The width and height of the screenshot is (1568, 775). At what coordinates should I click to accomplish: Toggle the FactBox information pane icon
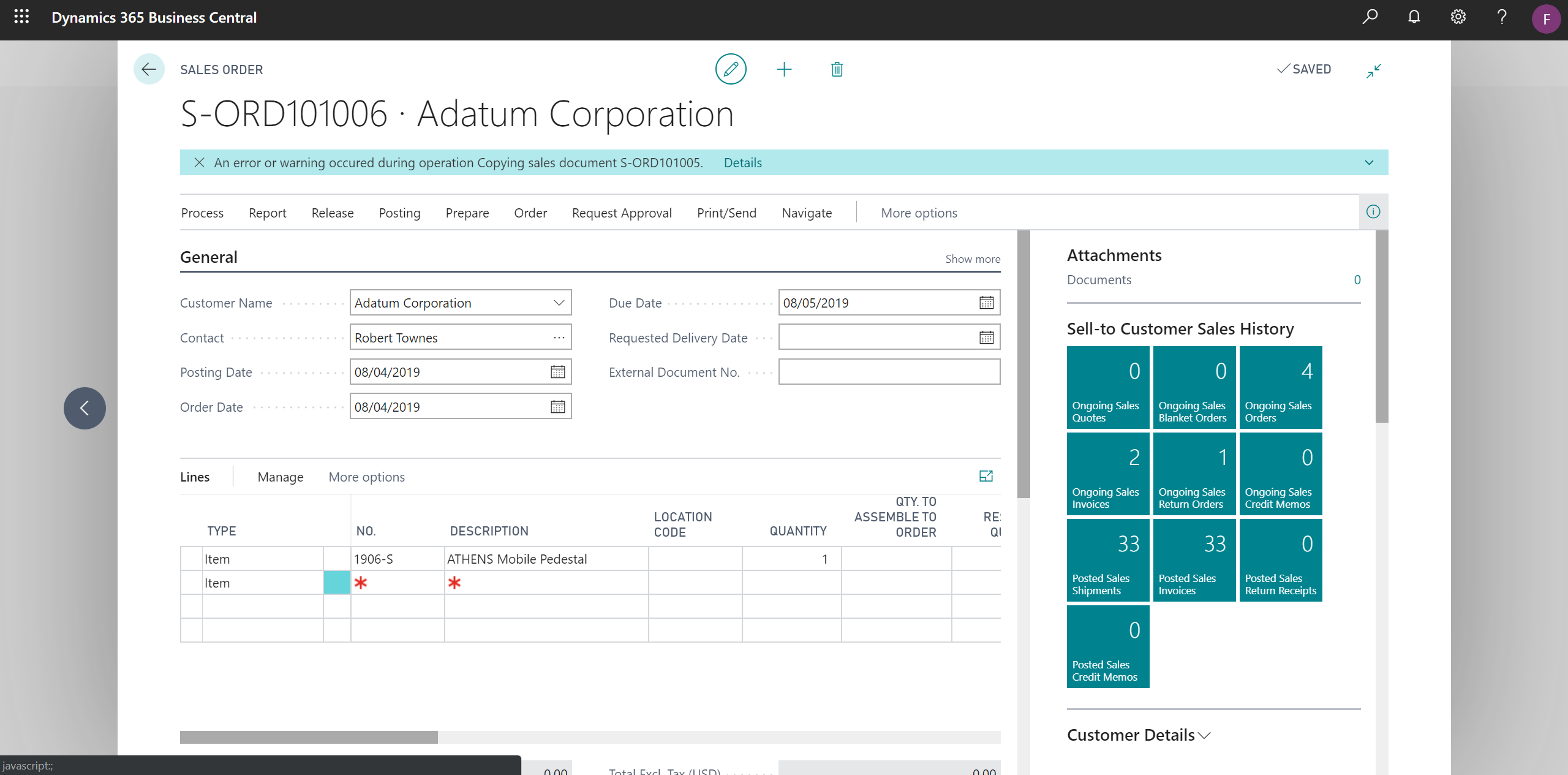click(1373, 212)
